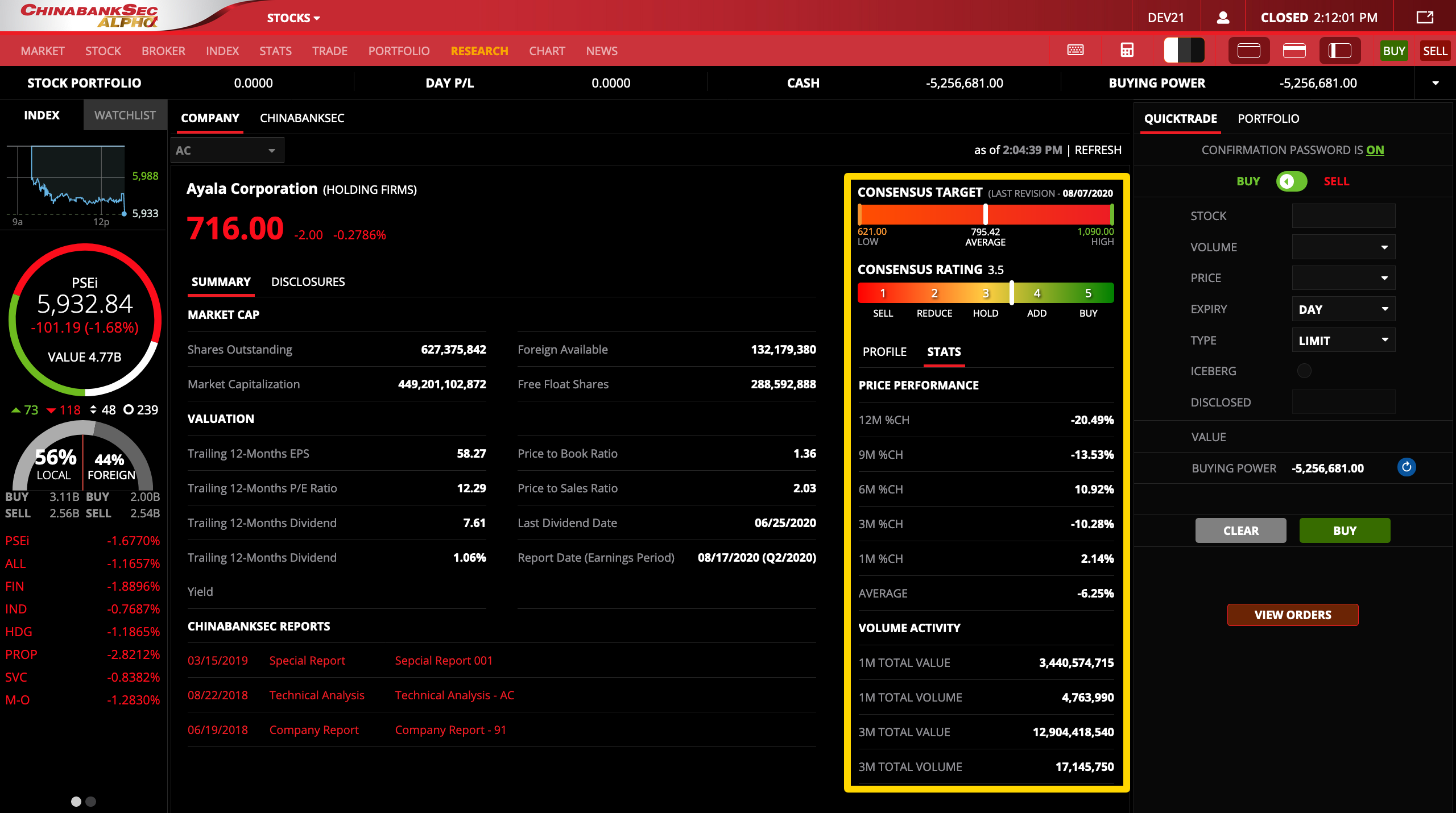Select the COMPANY tab

pyautogui.click(x=210, y=118)
